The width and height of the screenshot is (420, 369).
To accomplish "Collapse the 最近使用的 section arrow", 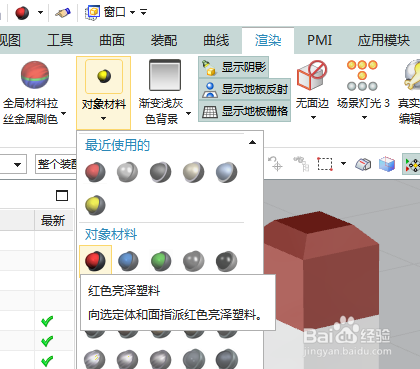I will (x=252, y=142).
